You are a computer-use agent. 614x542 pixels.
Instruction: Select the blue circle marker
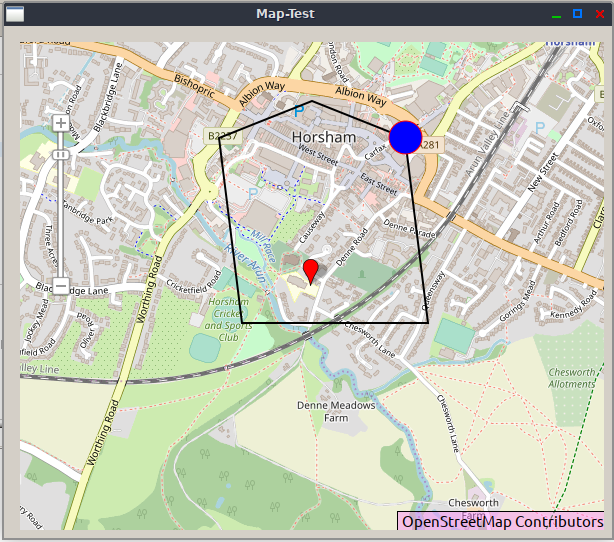click(405, 137)
